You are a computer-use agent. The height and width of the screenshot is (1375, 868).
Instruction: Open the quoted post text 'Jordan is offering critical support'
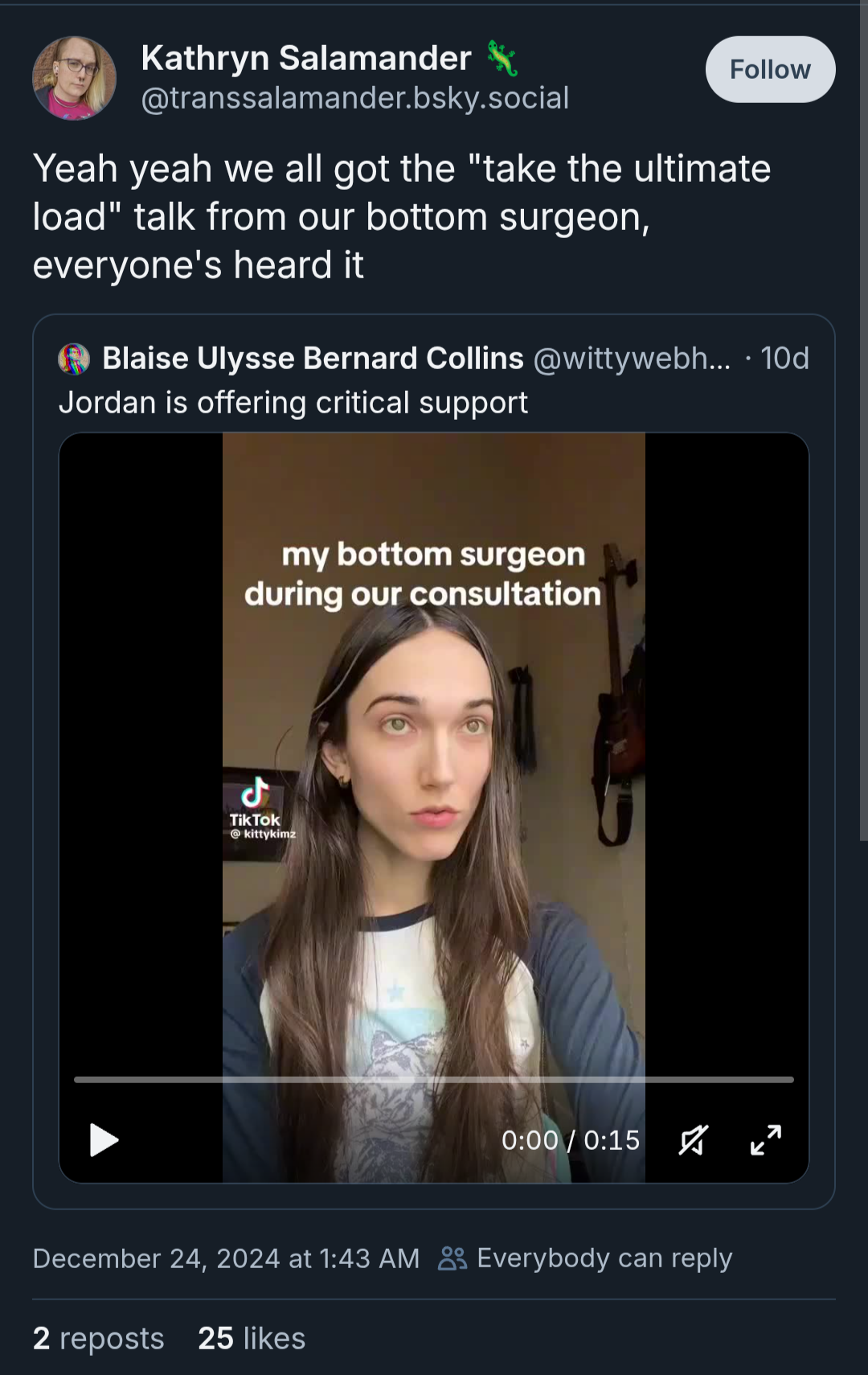tap(293, 402)
